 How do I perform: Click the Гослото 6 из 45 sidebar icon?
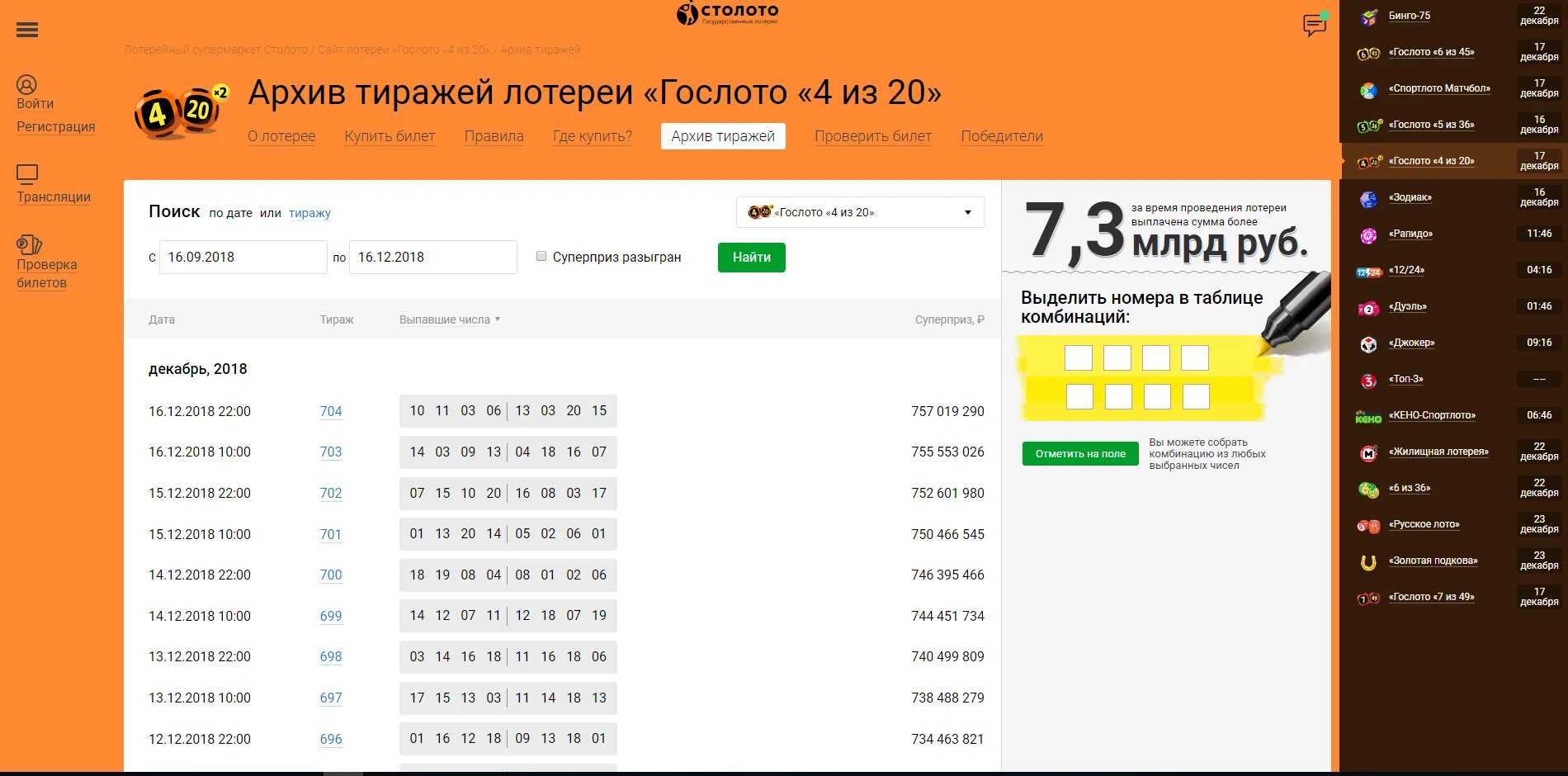(x=1369, y=54)
